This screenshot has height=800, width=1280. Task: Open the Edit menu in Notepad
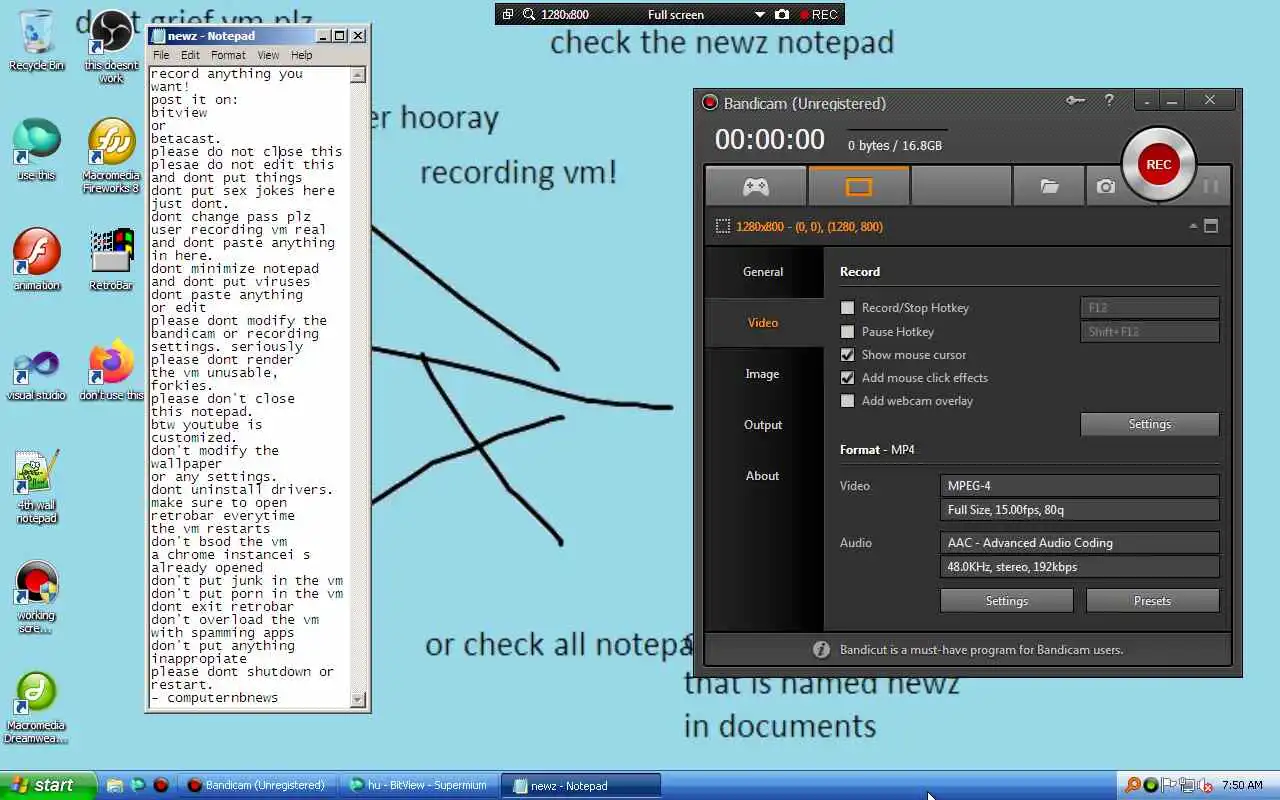[190, 55]
